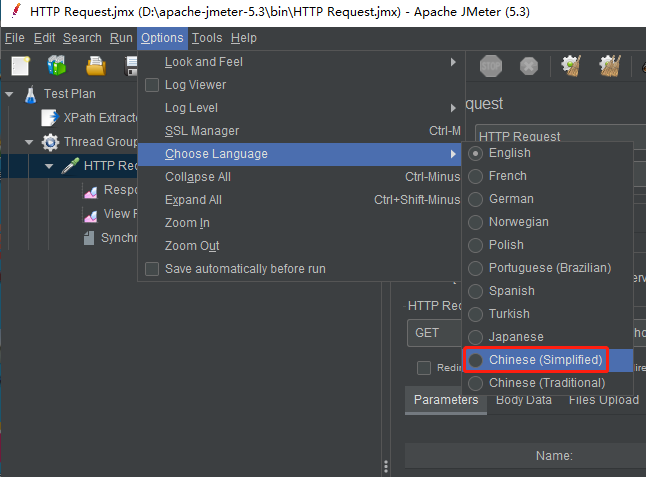Open the Help menu

pos(243,38)
